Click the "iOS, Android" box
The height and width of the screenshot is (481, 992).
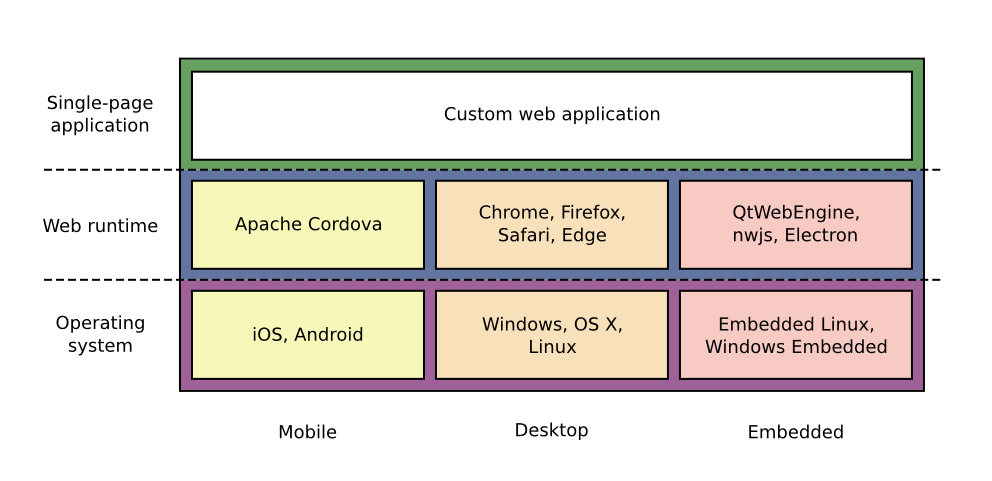[307, 335]
